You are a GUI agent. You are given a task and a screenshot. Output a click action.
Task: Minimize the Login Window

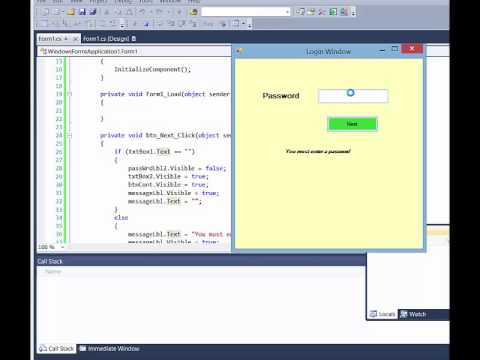point(382,50)
